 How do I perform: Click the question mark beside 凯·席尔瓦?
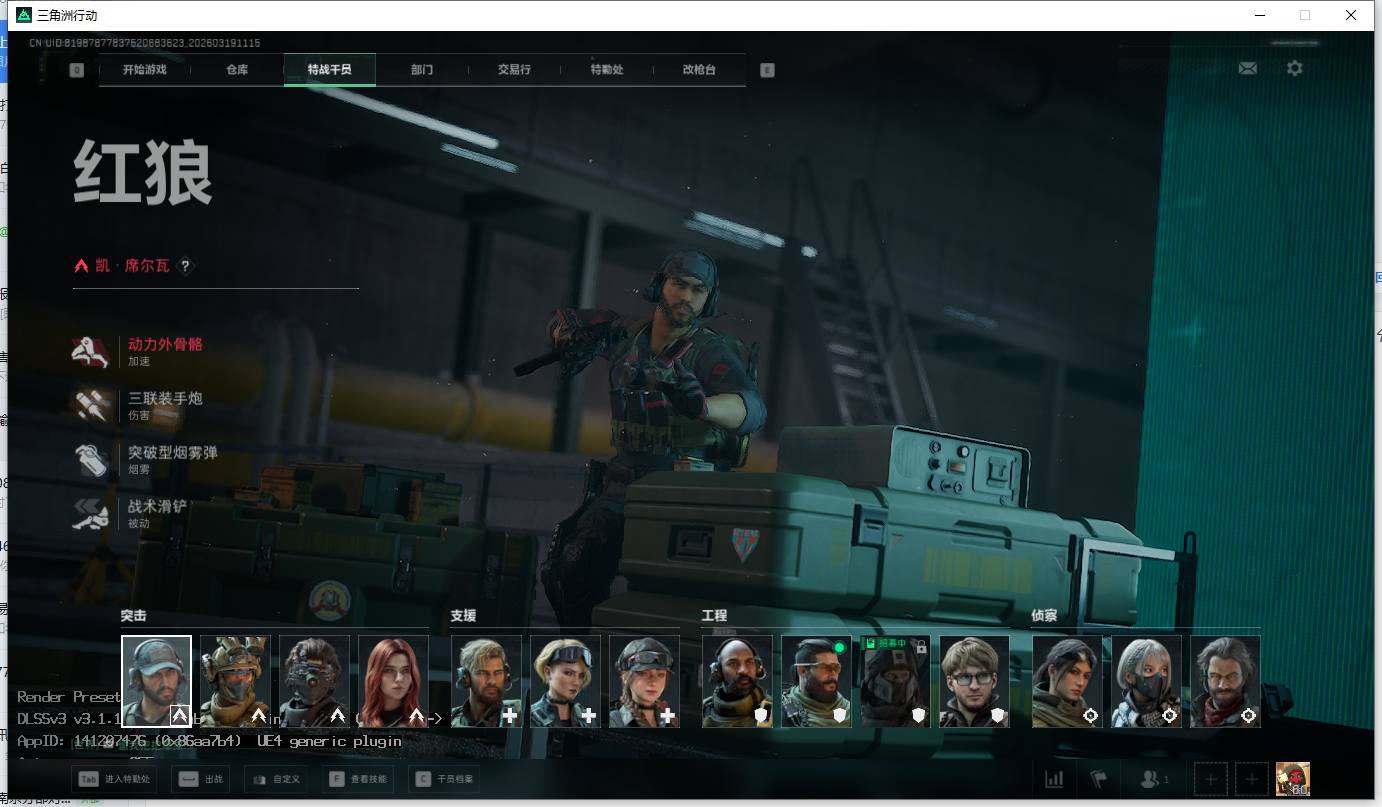(185, 266)
